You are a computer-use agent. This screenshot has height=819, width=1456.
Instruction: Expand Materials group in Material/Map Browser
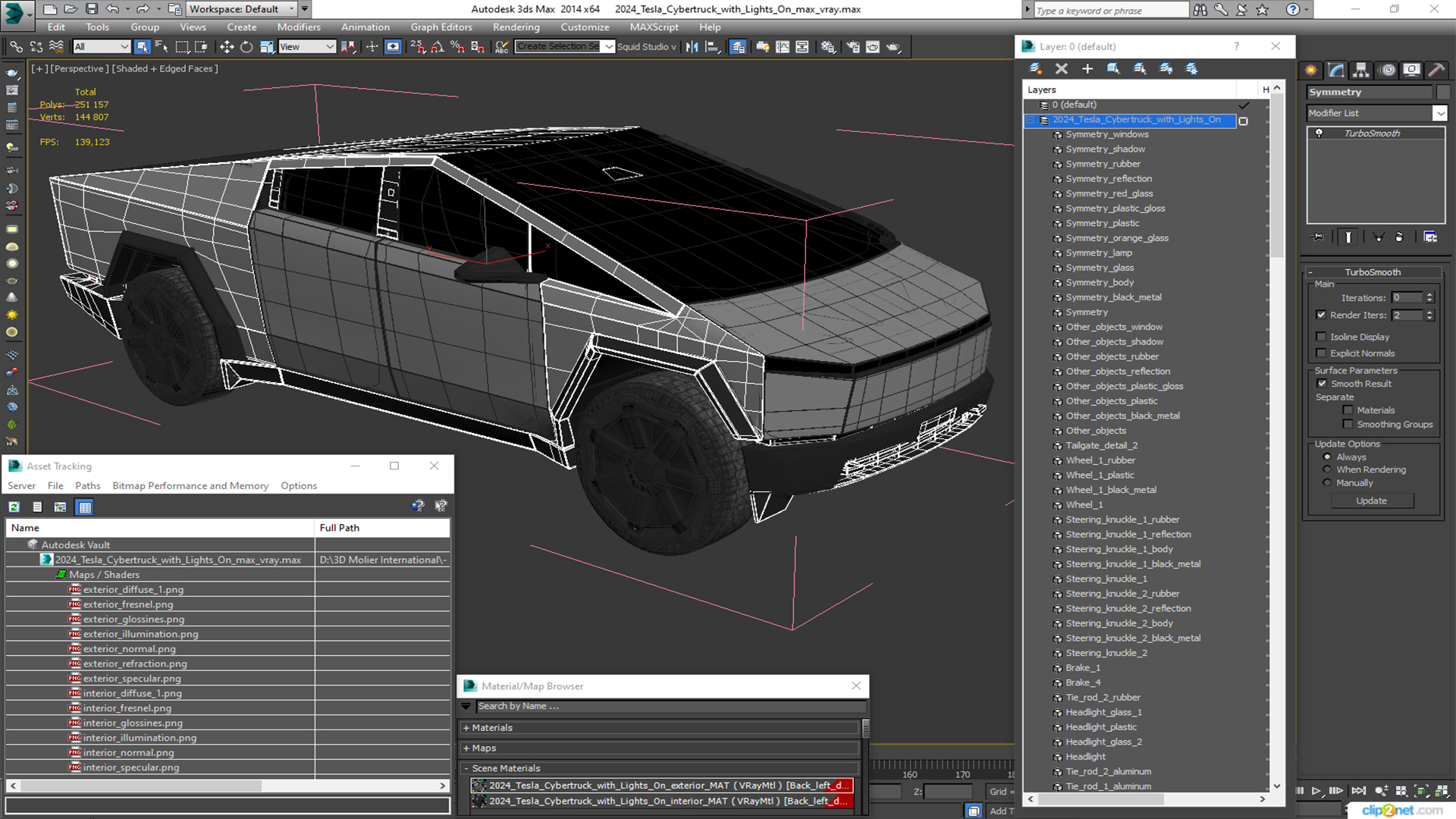pyautogui.click(x=466, y=728)
